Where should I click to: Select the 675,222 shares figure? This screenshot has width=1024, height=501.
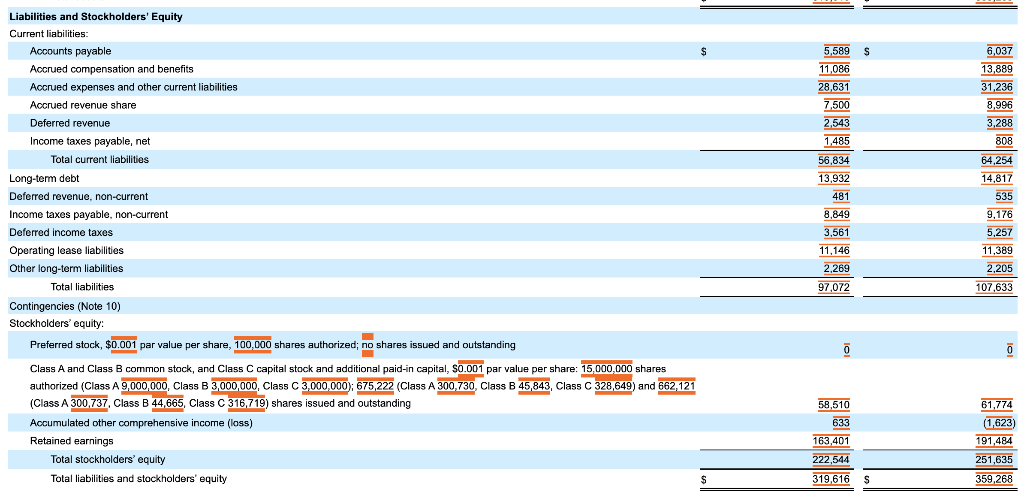click(376, 386)
